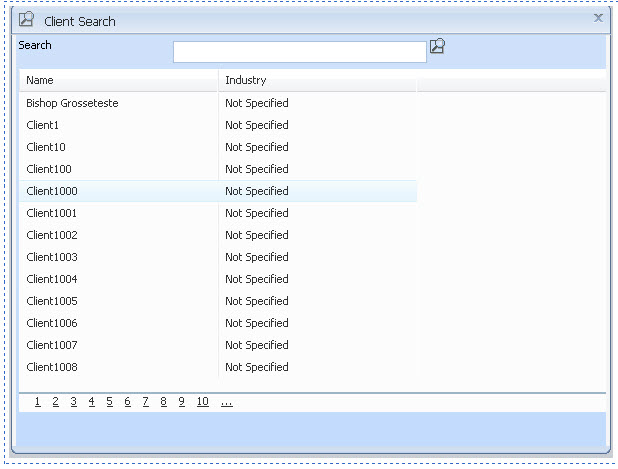Navigate to page 7 of results
Image resolution: width=618 pixels, height=469 pixels.
145,402
